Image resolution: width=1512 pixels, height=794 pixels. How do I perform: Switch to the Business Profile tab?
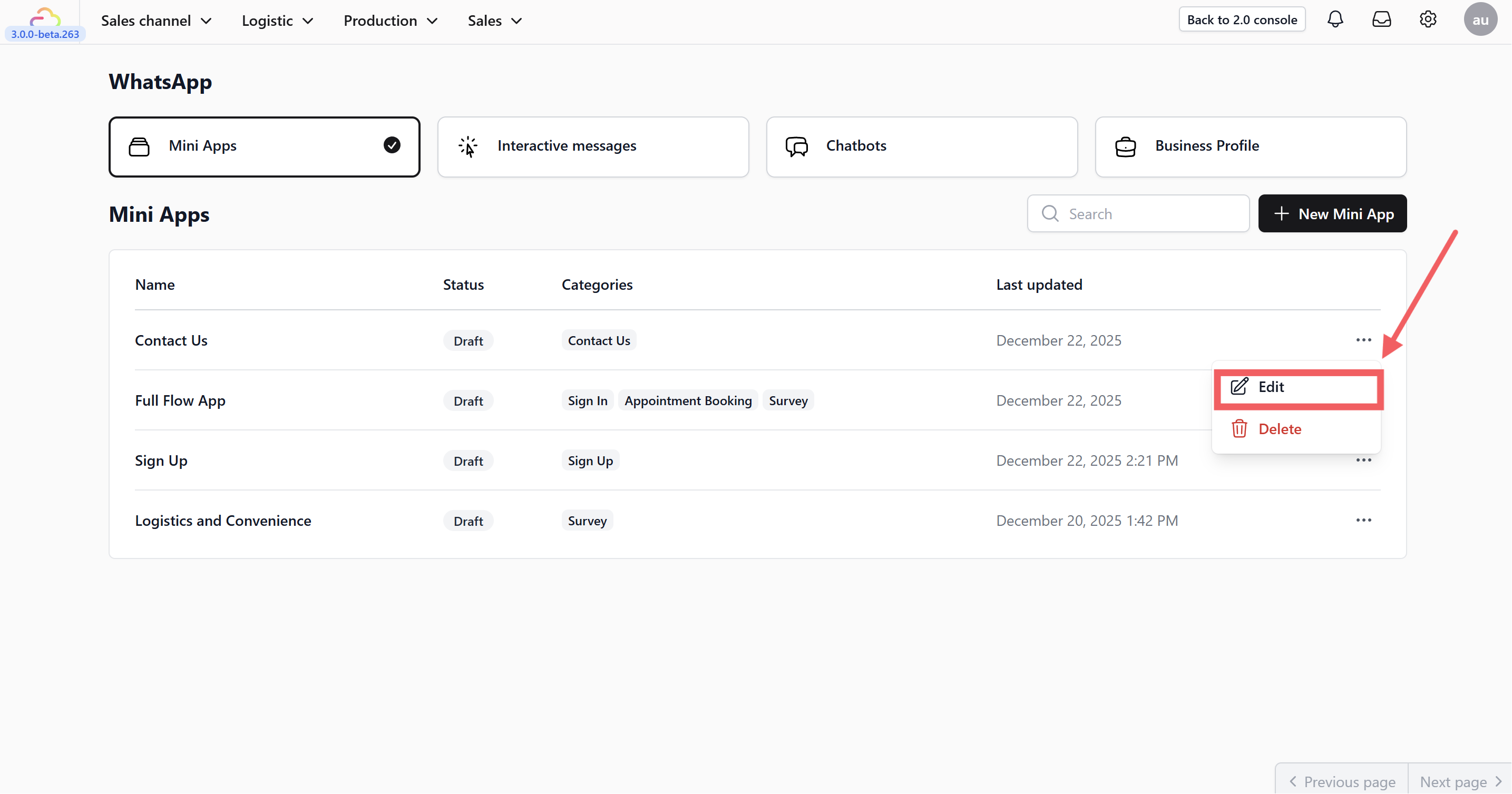point(1250,146)
